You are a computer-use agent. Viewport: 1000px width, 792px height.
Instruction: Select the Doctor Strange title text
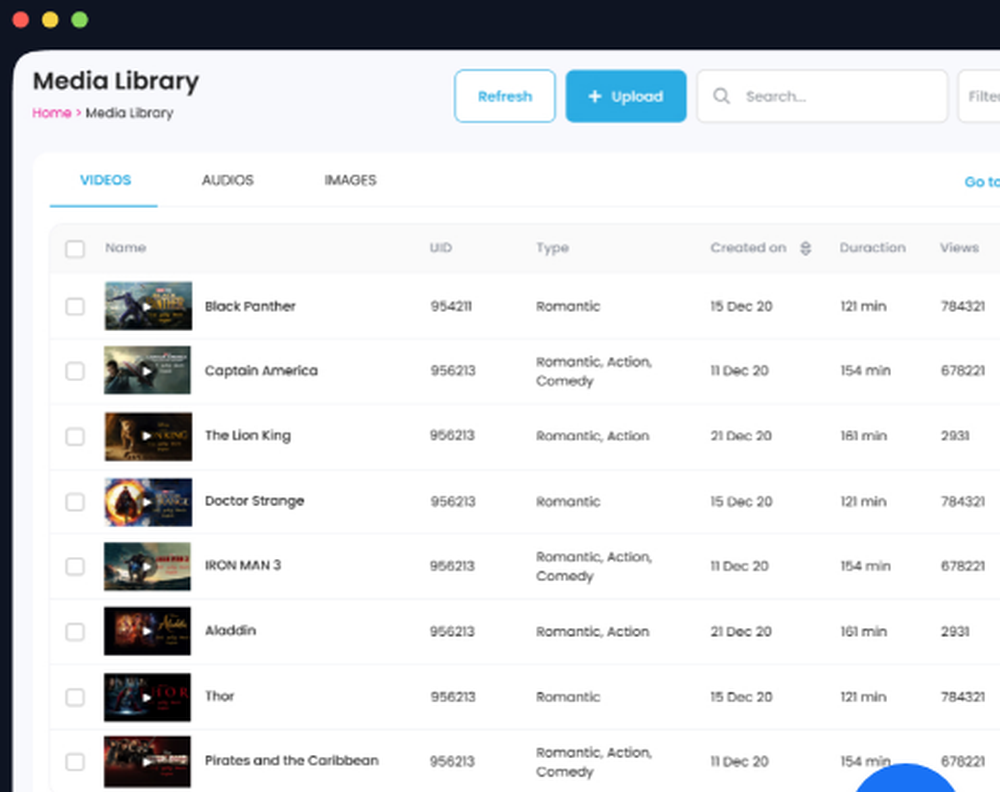click(x=254, y=501)
